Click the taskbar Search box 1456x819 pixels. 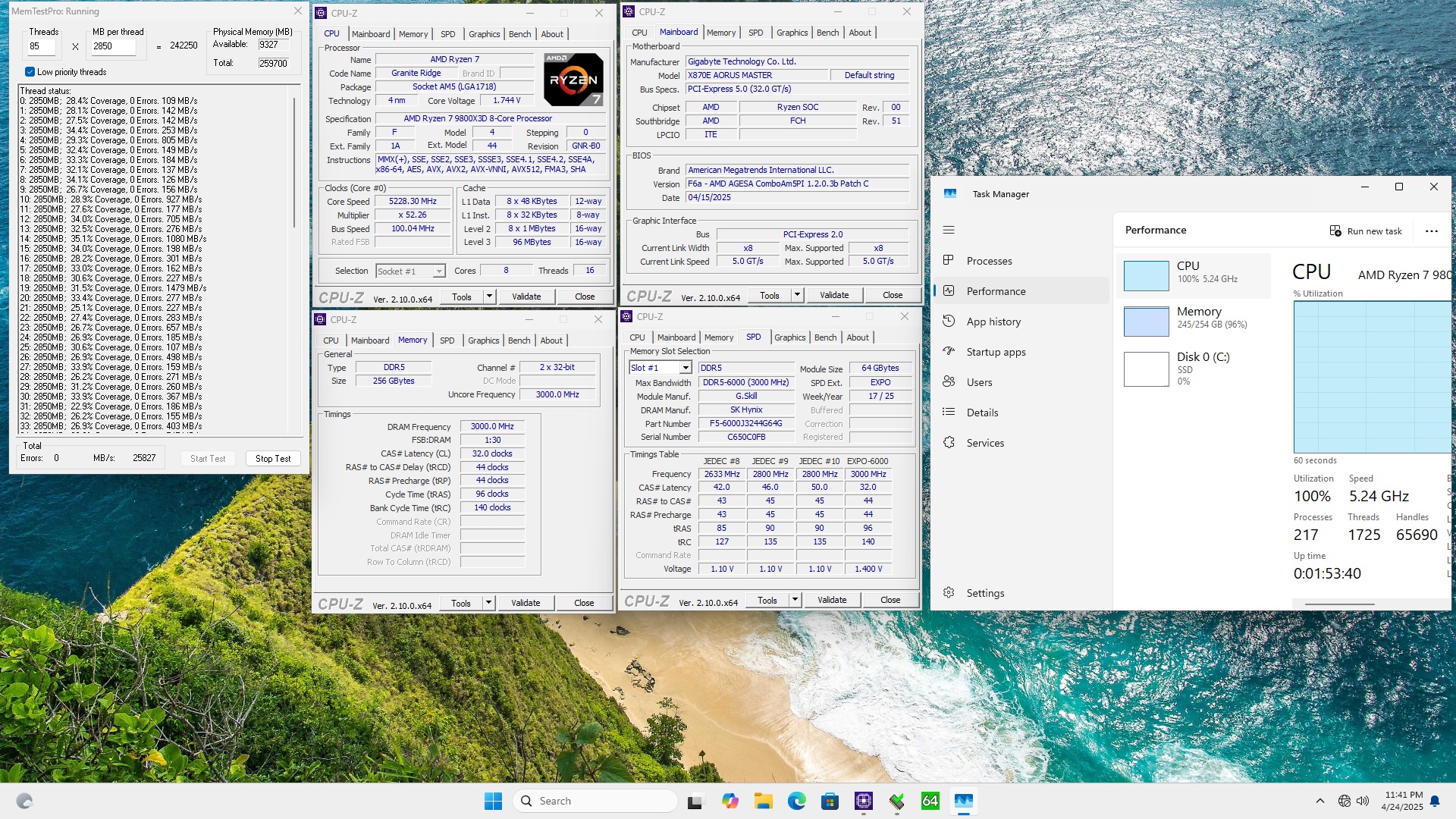tap(595, 801)
